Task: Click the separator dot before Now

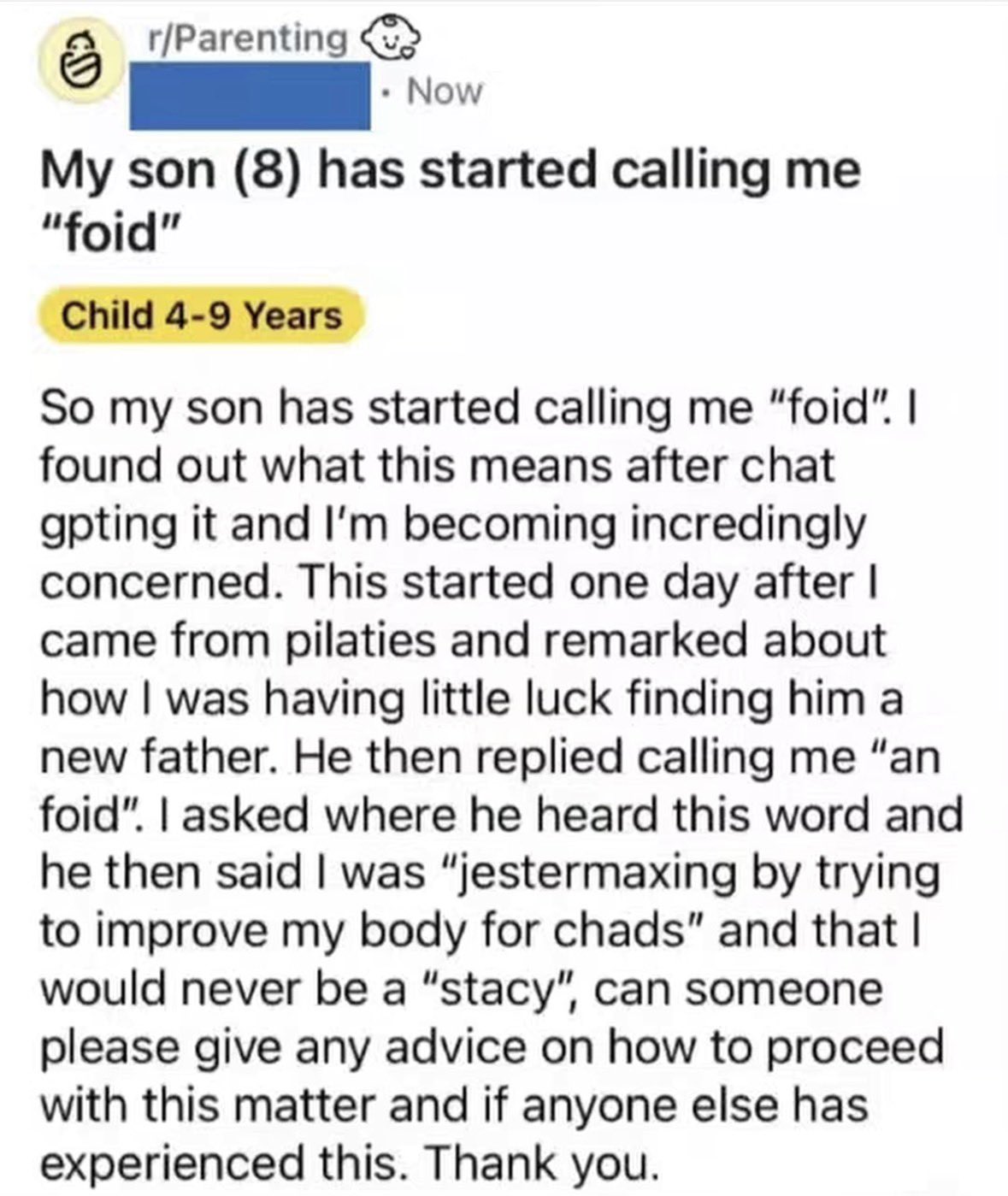Action: pyautogui.click(x=386, y=92)
